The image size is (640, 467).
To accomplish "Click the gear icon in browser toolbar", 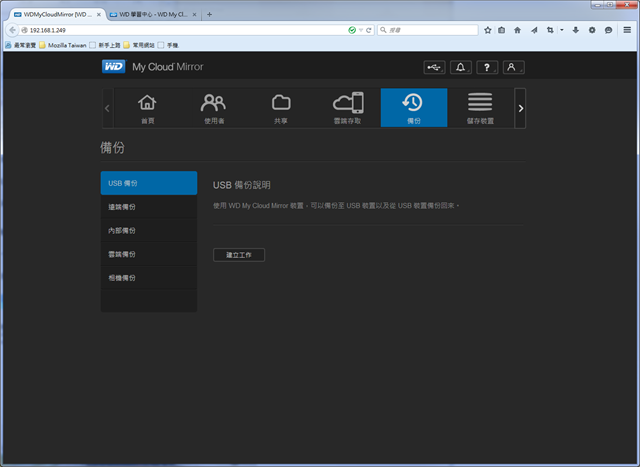I will [x=592, y=30].
